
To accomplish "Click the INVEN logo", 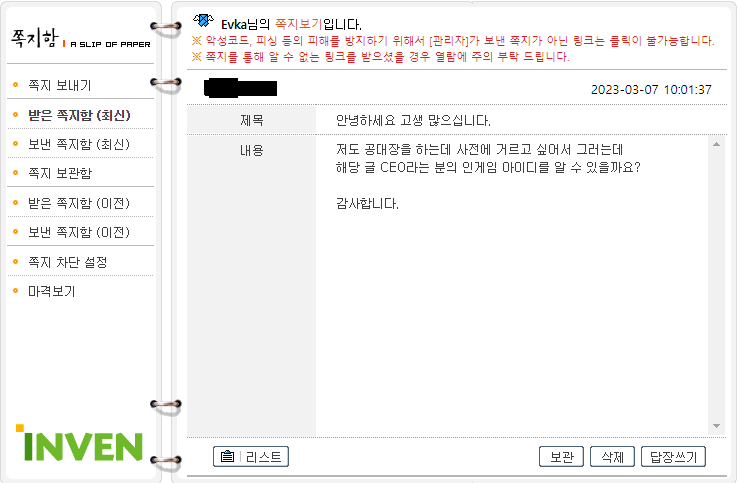I will (x=80, y=443).
